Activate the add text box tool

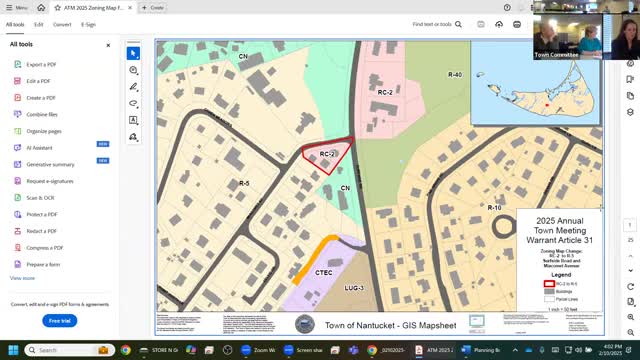133,120
